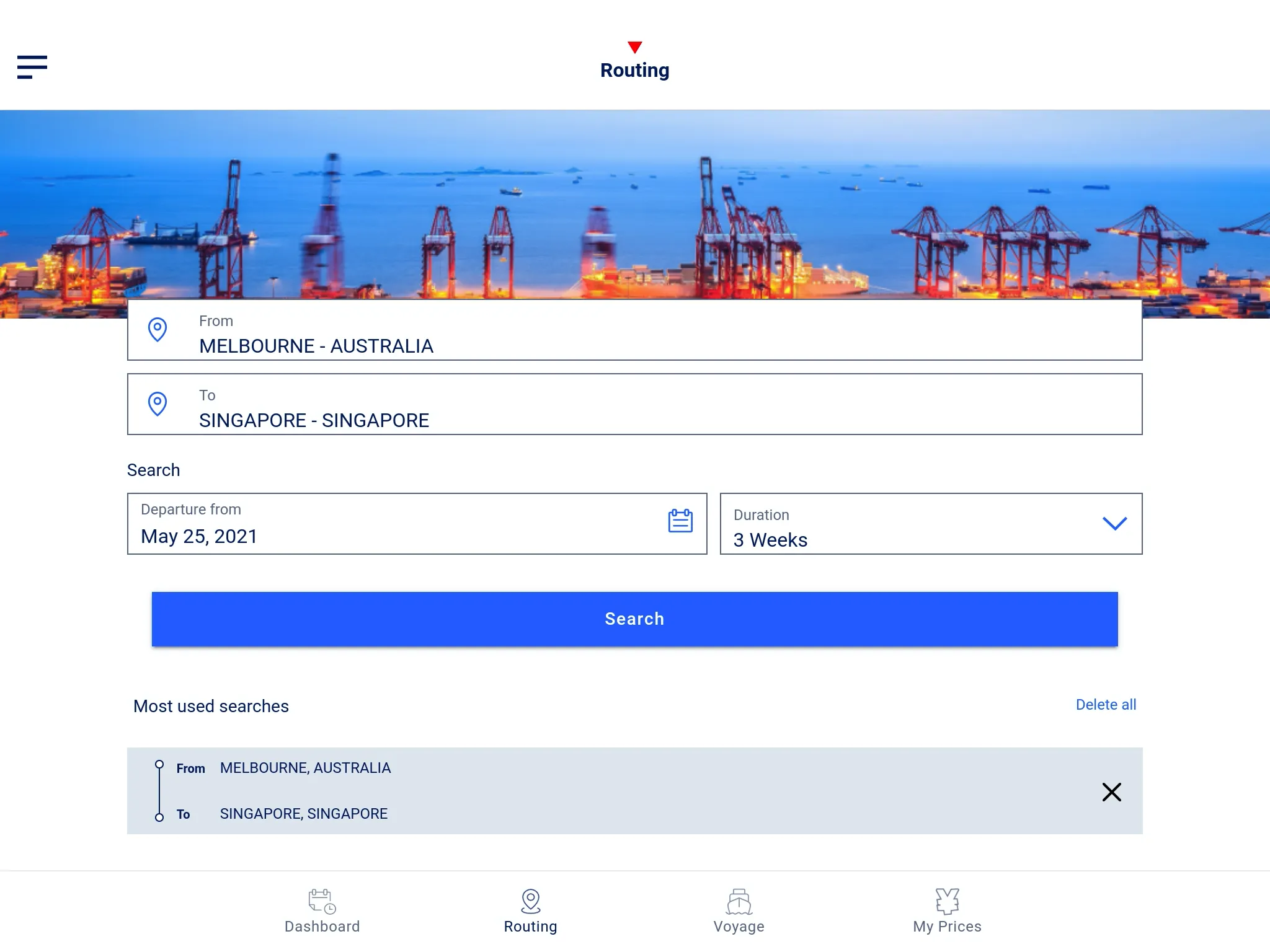Select the Routing tab in bottom navigation
The height and width of the screenshot is (952, 1270).
[x=530, y=910]
